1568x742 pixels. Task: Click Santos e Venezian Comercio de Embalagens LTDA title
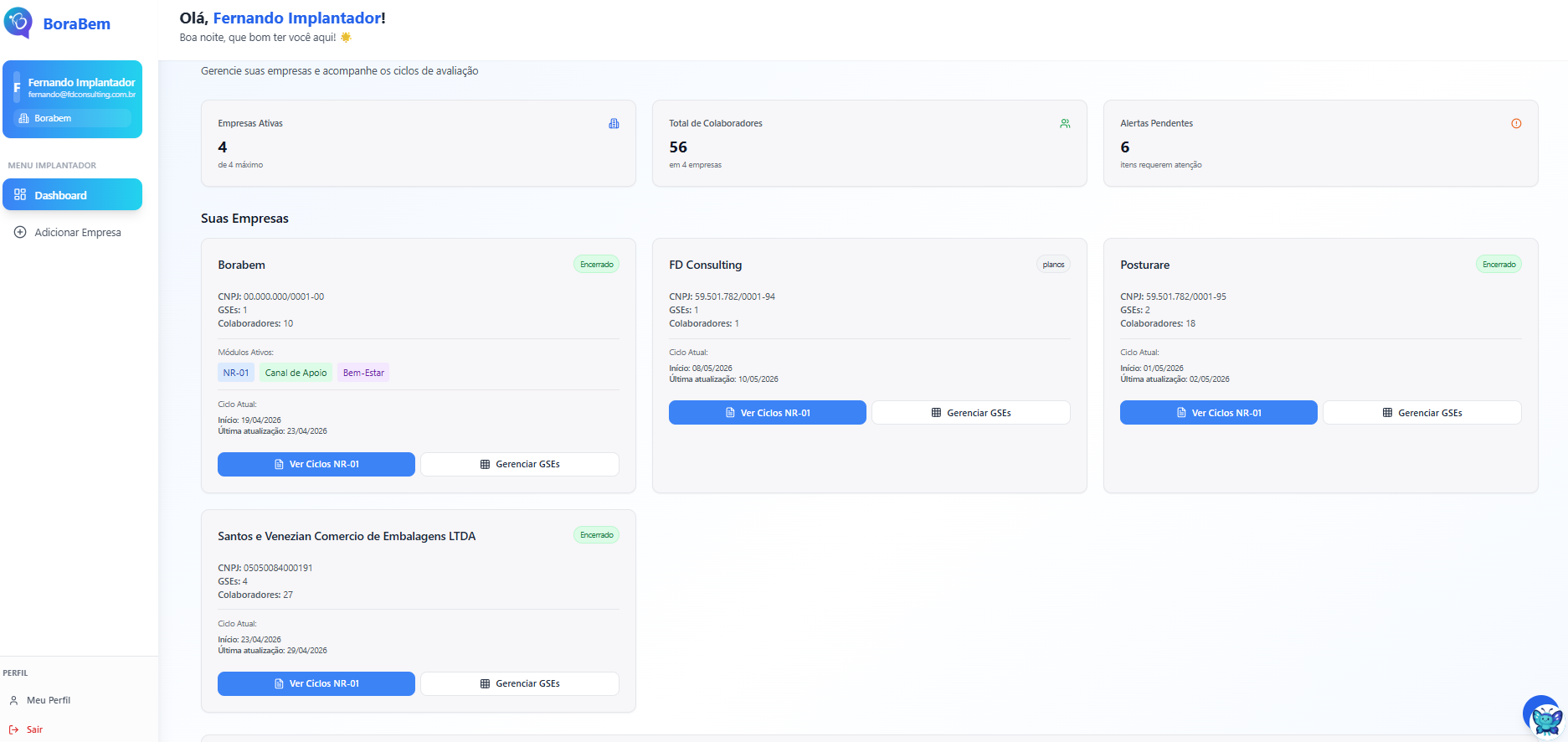coord(347,536)
